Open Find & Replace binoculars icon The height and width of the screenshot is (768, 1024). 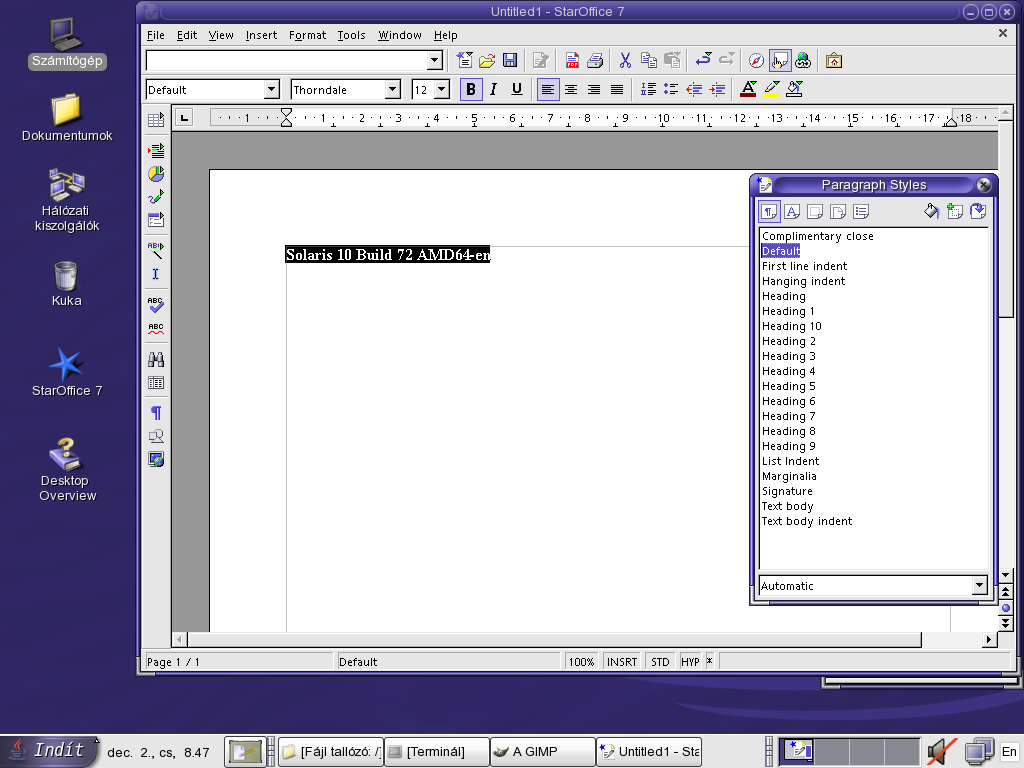coord(156,360)
